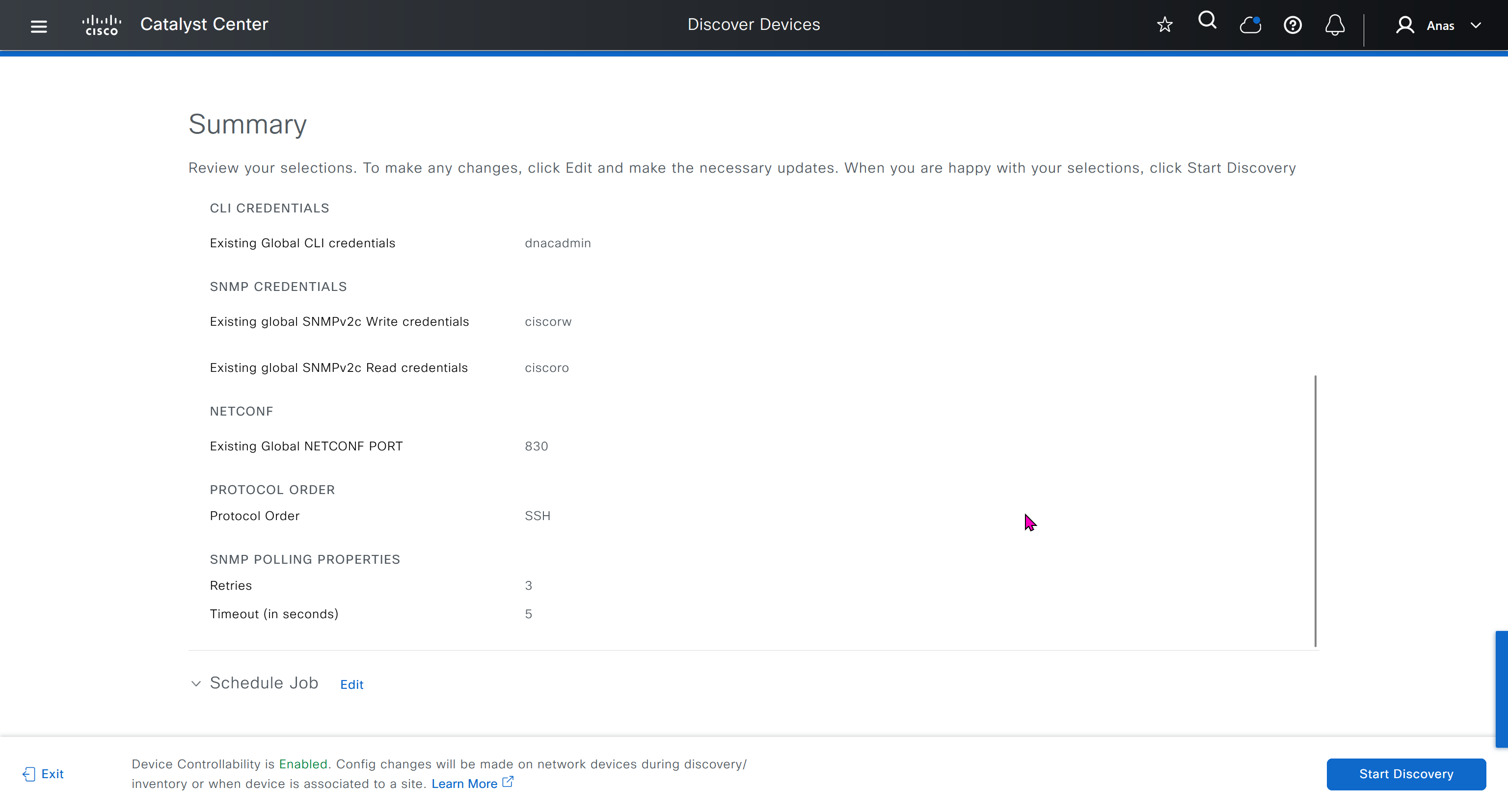The image size is (1508, 812).
Task: View notifications via bell icon
Action: pos(1335,25)
